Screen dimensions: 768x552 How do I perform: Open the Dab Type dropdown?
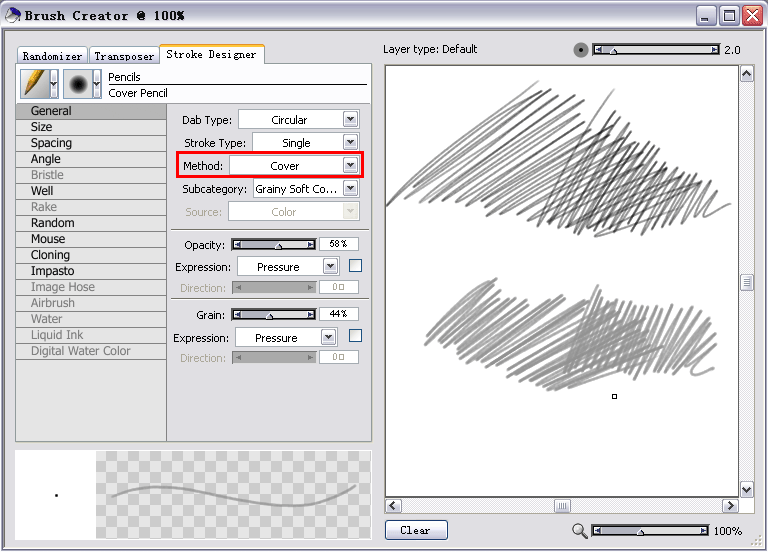pyautogui.click(x=350, y=119)
